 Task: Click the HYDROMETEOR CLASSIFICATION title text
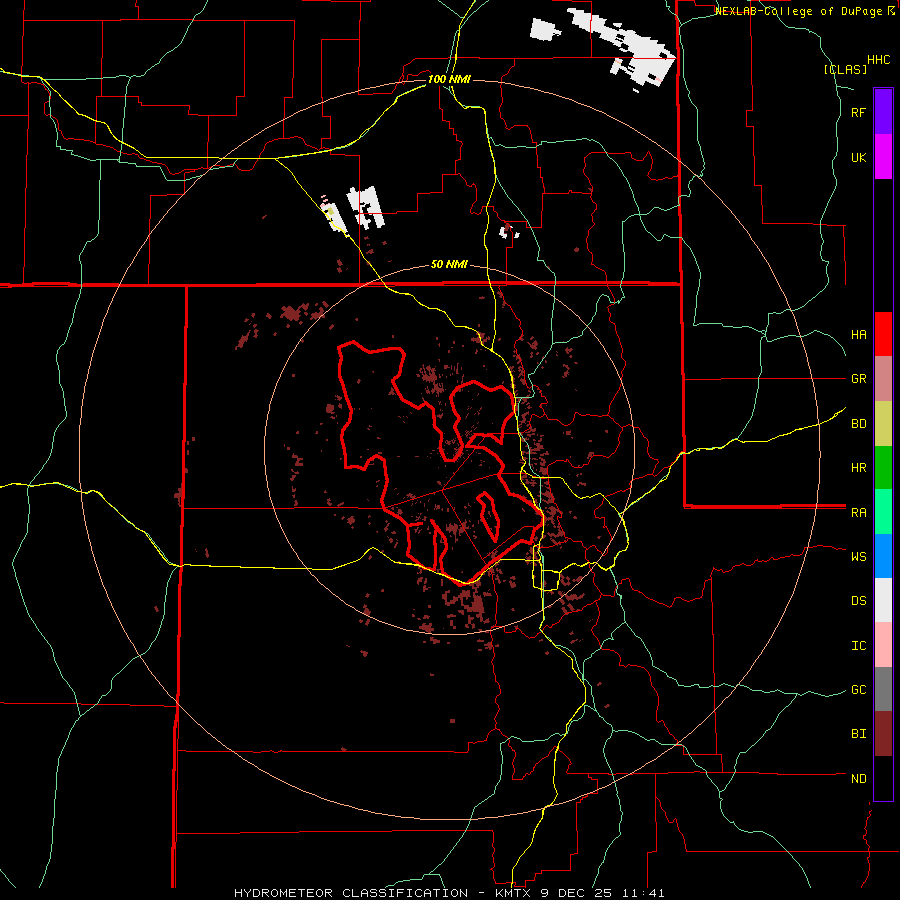(x=351, y=893)
